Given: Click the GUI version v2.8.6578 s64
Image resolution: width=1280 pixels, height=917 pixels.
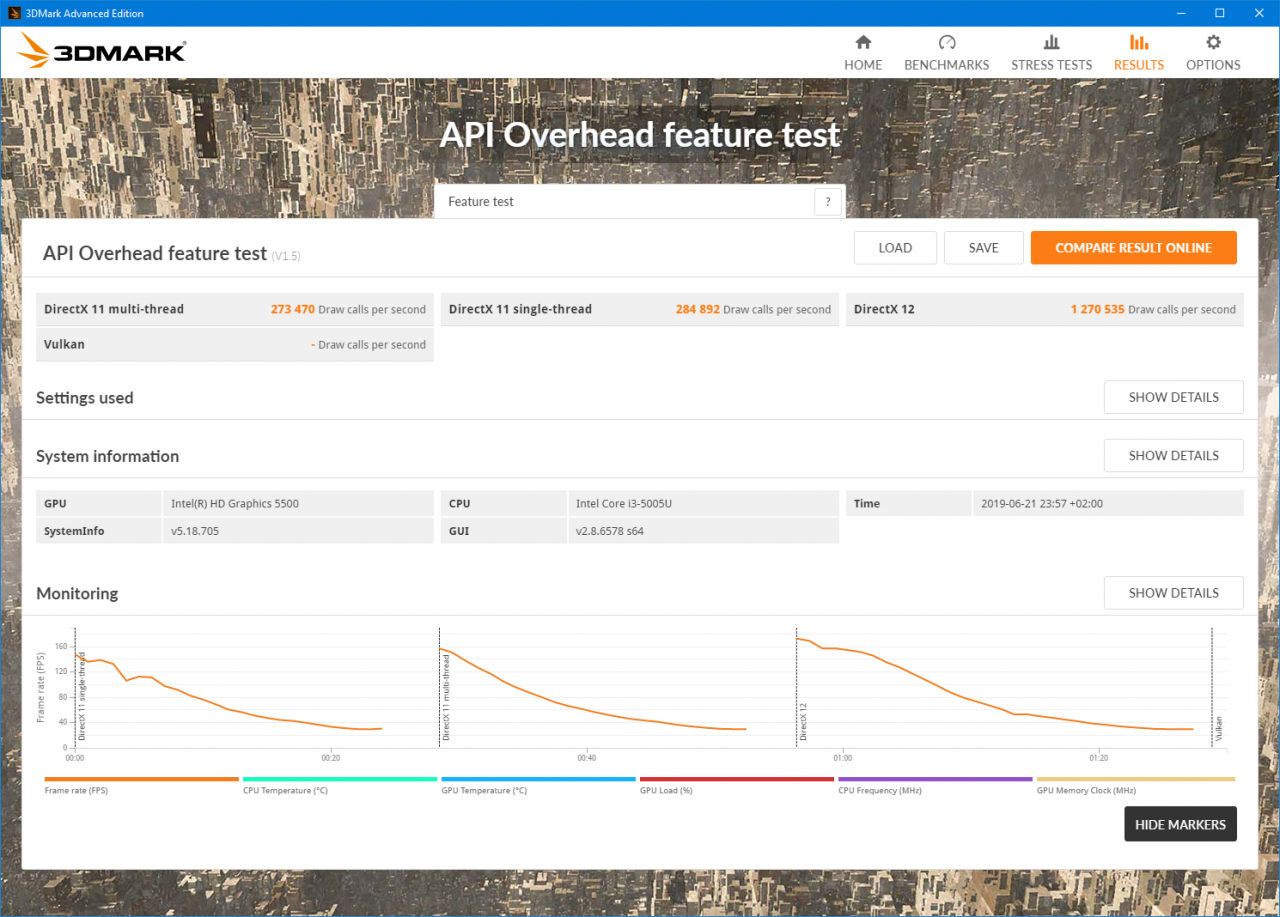Looking at the screenshot, I should 609,531.
